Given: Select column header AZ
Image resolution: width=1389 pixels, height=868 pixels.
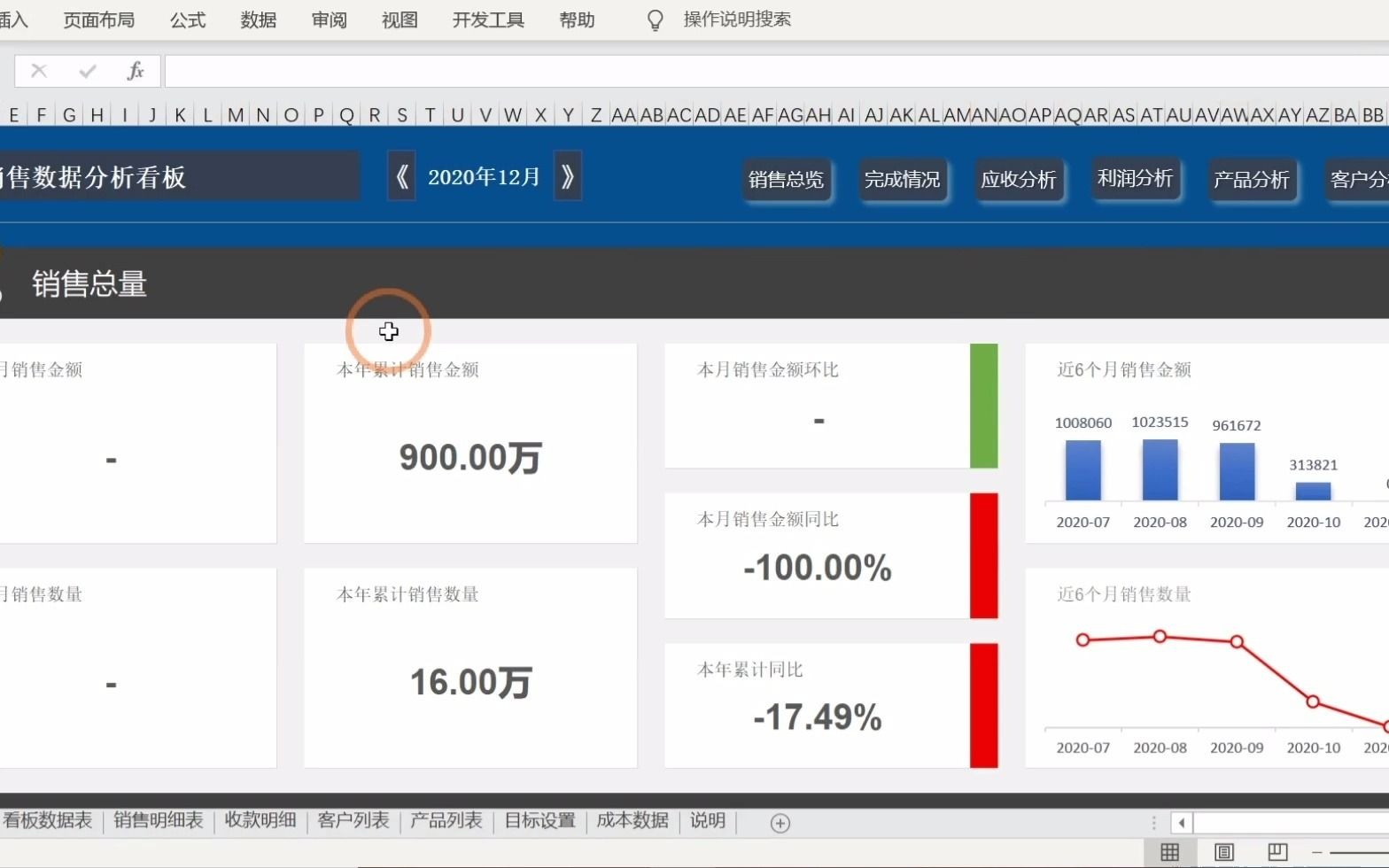Looking at the screenshot, I should 1317,115.
